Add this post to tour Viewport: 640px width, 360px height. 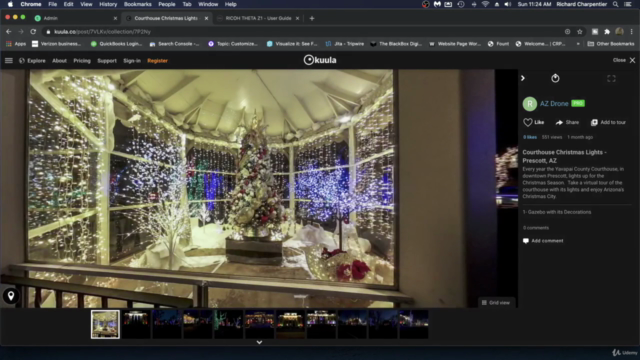tap(608, 122)
